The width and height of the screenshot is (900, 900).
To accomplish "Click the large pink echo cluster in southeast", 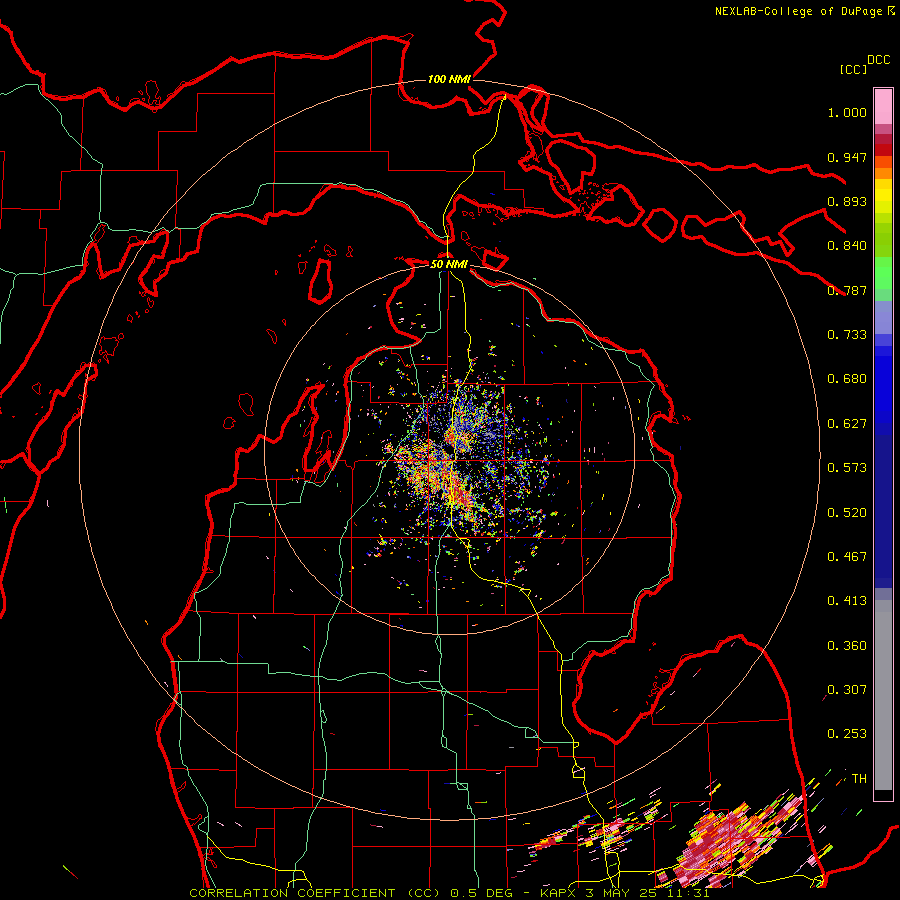I will (x=728, y=839).
